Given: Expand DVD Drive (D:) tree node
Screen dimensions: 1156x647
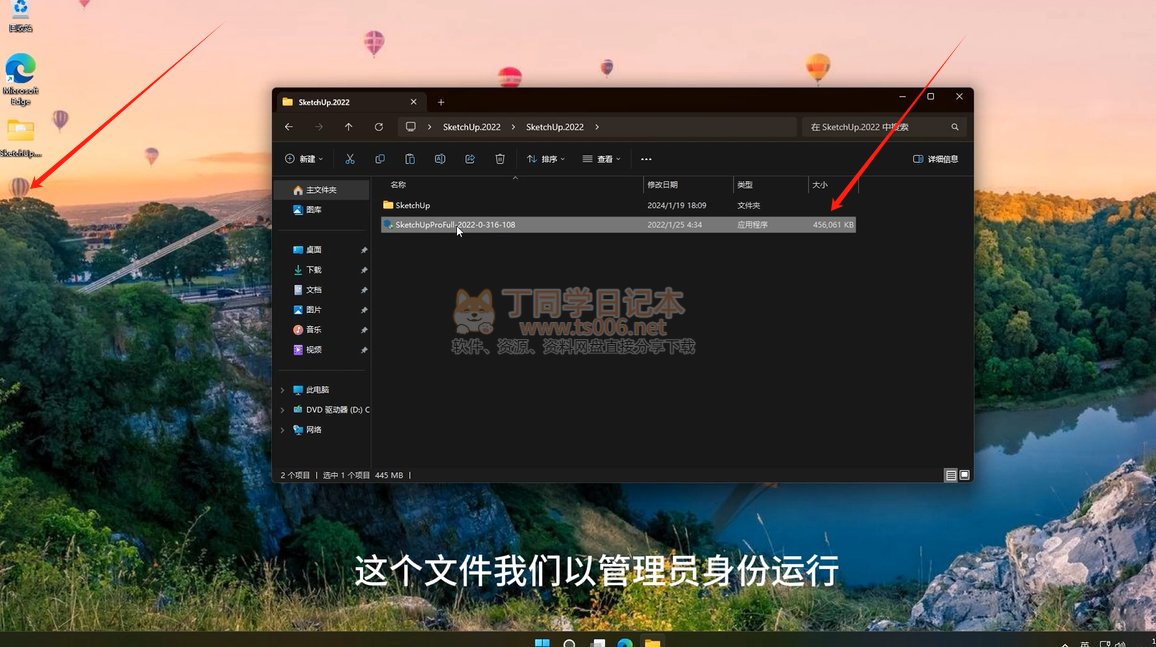Looking at the screenshot, I should [282, 410].
